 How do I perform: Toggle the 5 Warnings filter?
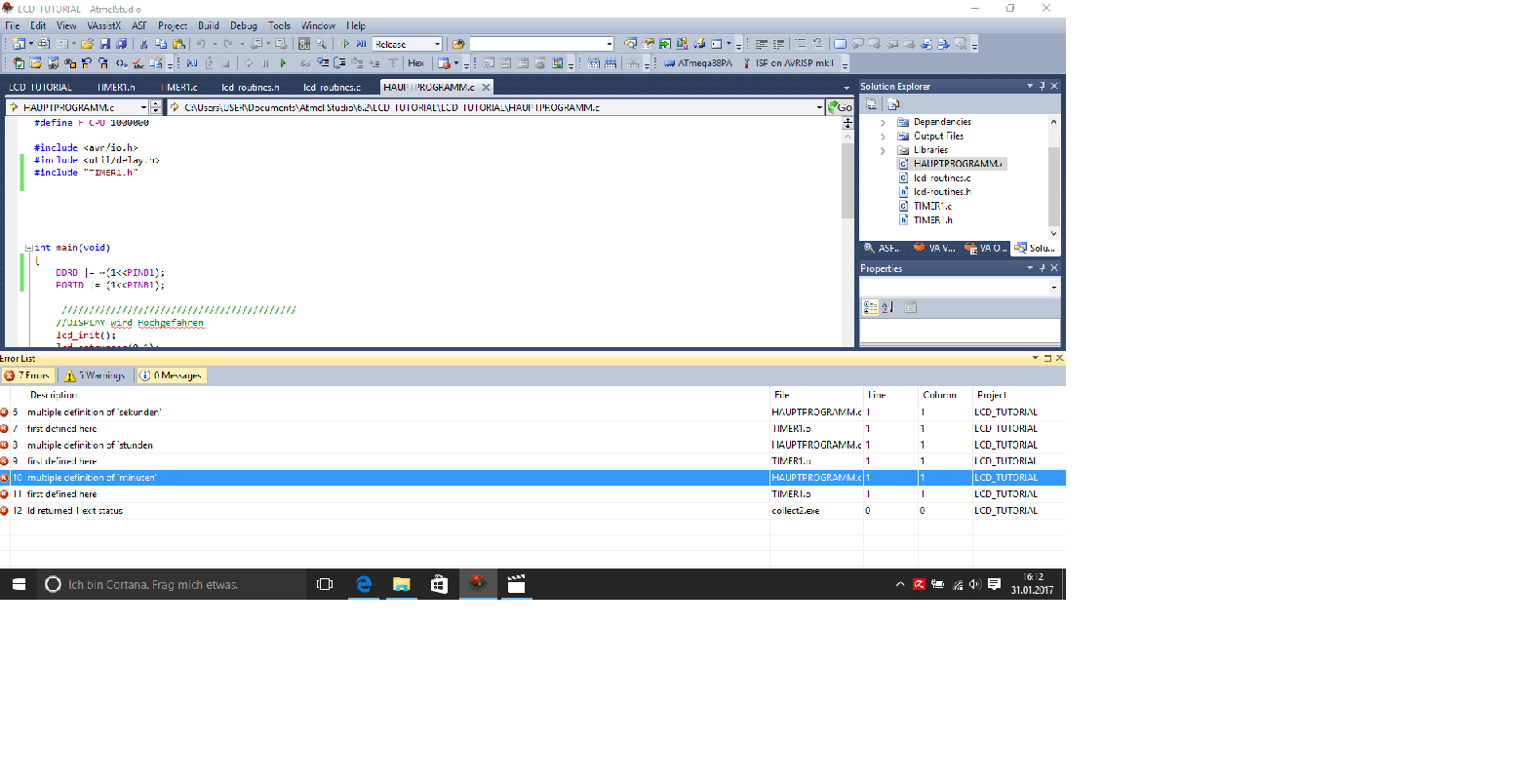[x=96, y=375]
